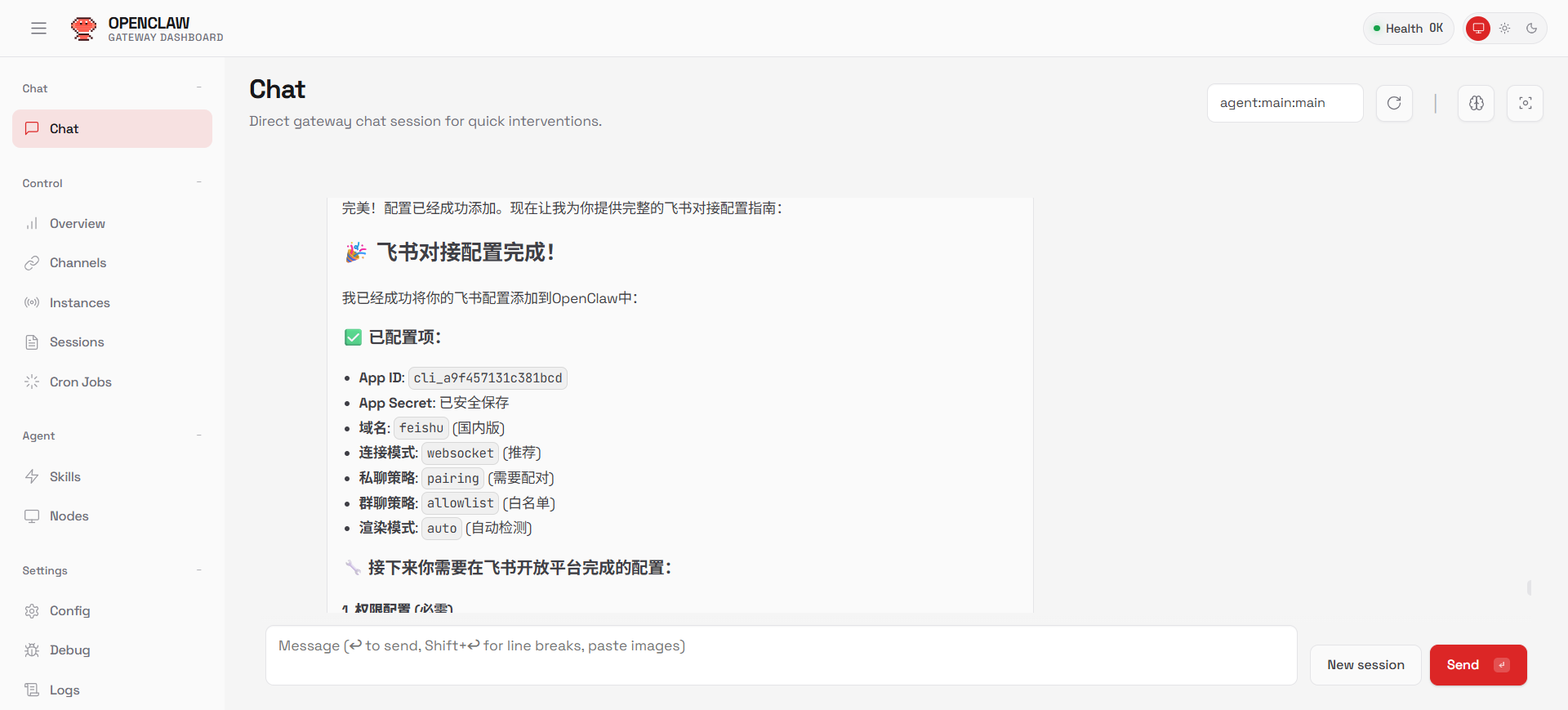1568x710 pixels.
Task: Click the Health OK status pill
Action: point(1408,29)
